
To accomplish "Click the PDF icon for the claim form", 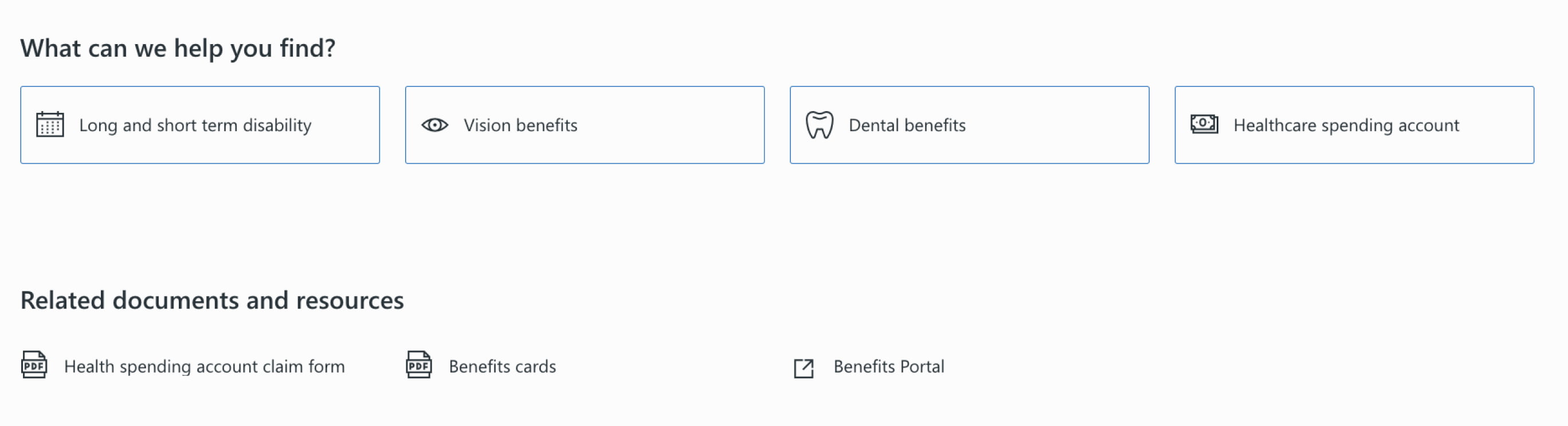I will (x=34, y=365).
